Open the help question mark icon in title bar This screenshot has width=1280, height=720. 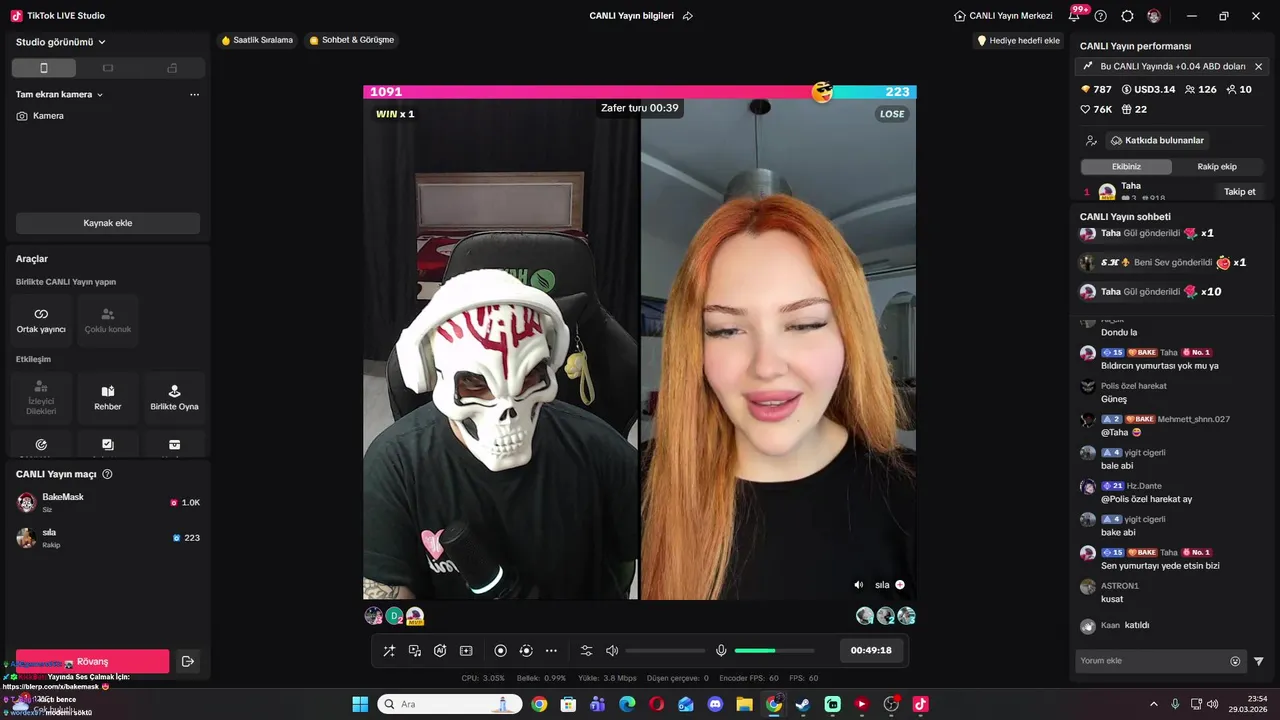(x=1101, y=16)
